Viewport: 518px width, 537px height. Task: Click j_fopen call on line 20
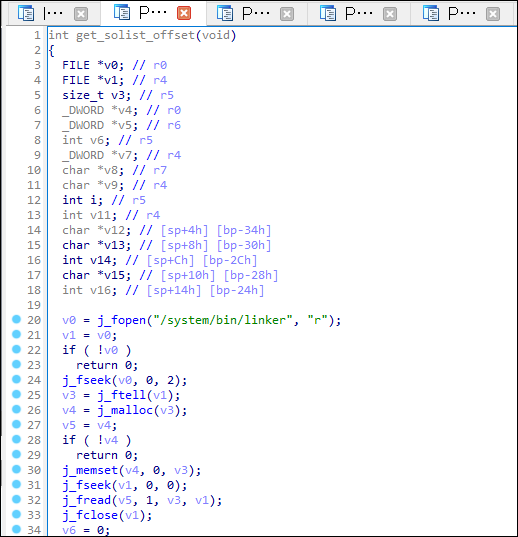pyautogui.click(x=122, y=320)
